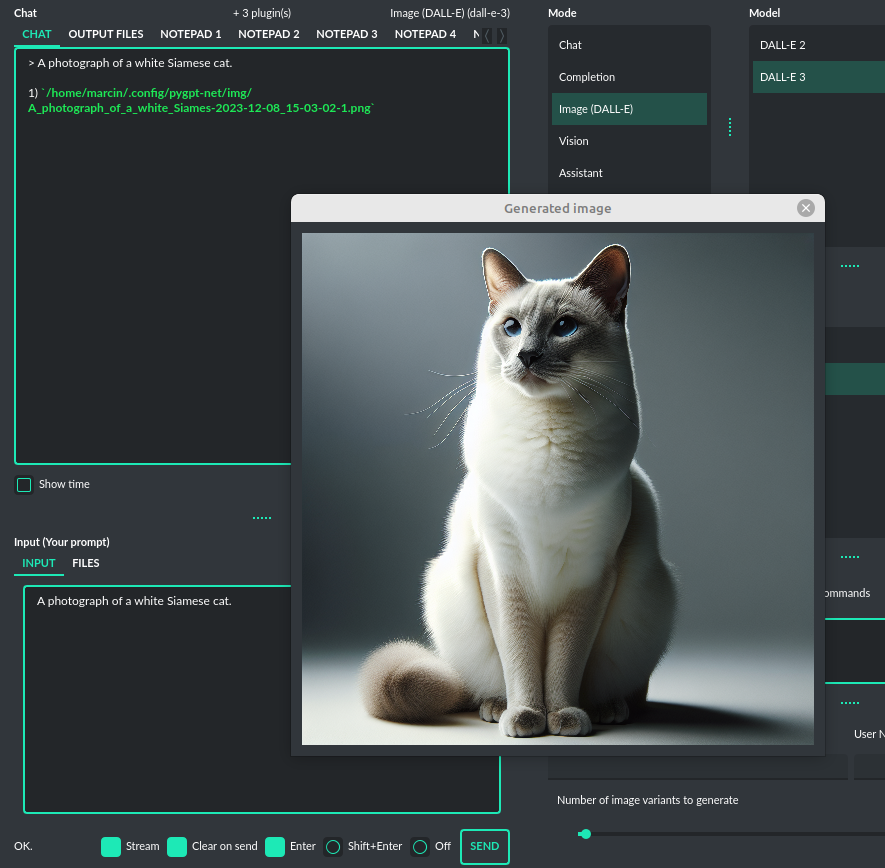Click the image variants slider handle
Screen dimensions: 885x868
pyautogui.click(x=585, y=834)
